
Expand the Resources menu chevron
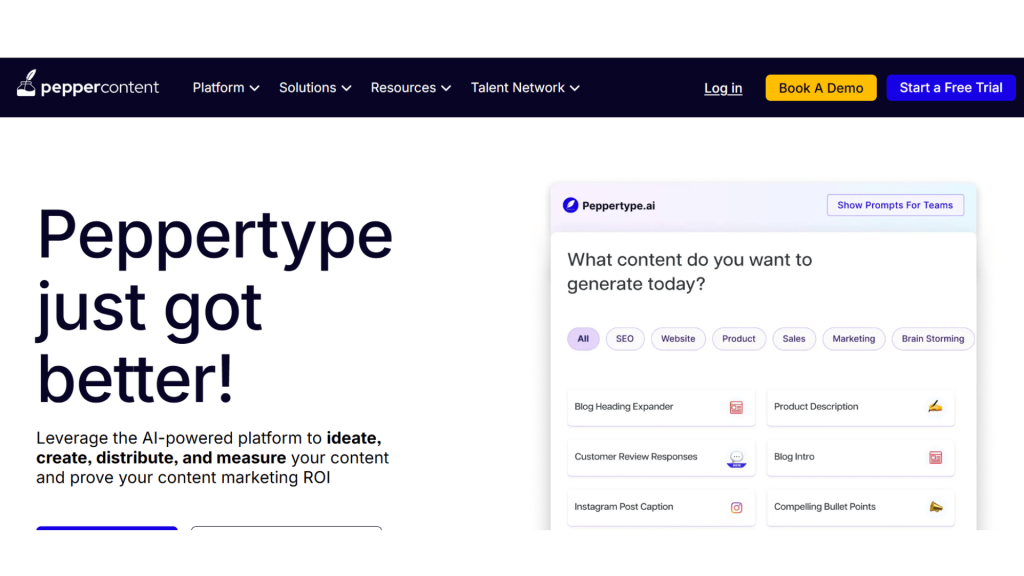coord(446,88)
